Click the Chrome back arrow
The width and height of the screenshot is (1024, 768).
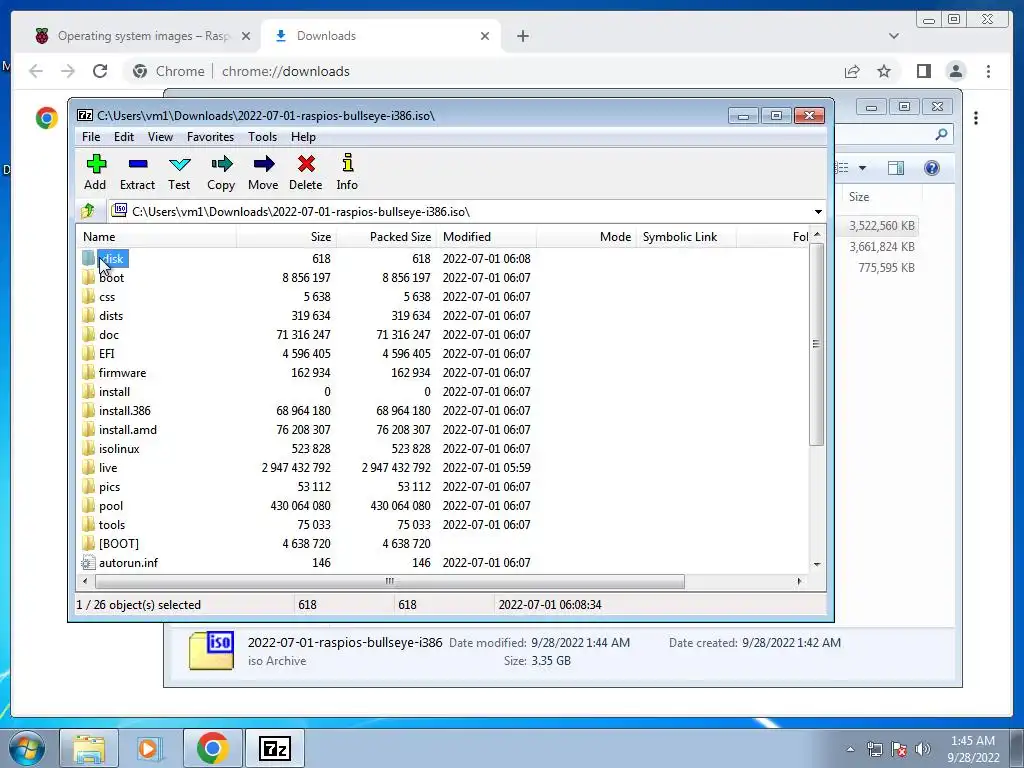pyautogui.click(x=36, y=71)
